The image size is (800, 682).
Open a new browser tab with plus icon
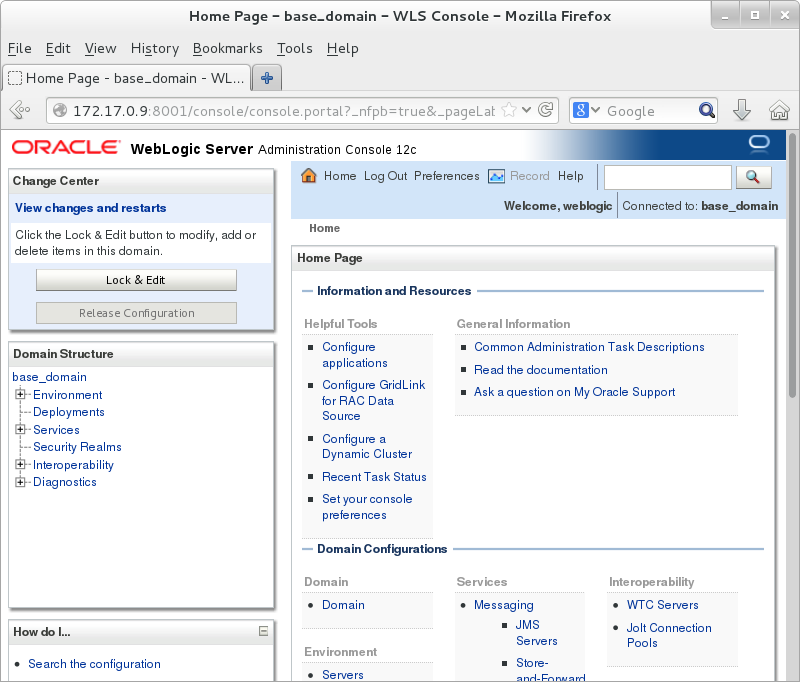coord(267,78)
